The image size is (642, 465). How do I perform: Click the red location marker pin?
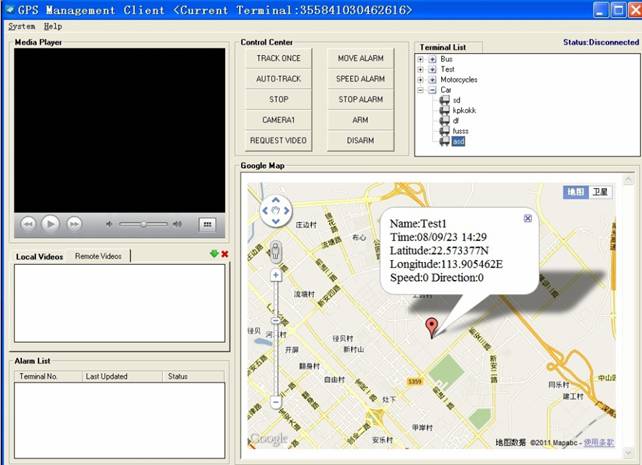coord(431,328)
